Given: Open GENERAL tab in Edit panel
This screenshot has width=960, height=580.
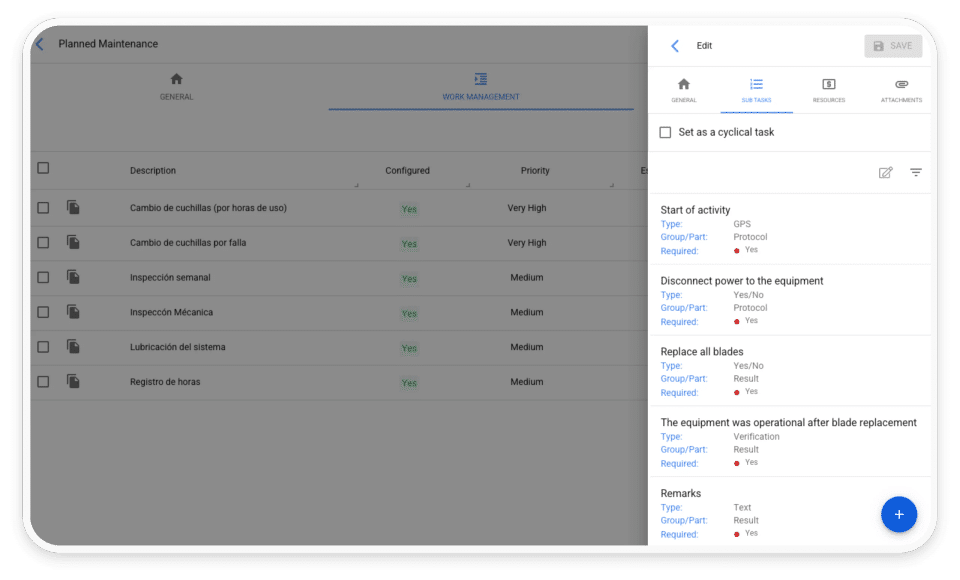Looking at the screenshot, I should (x=684, y=90).
